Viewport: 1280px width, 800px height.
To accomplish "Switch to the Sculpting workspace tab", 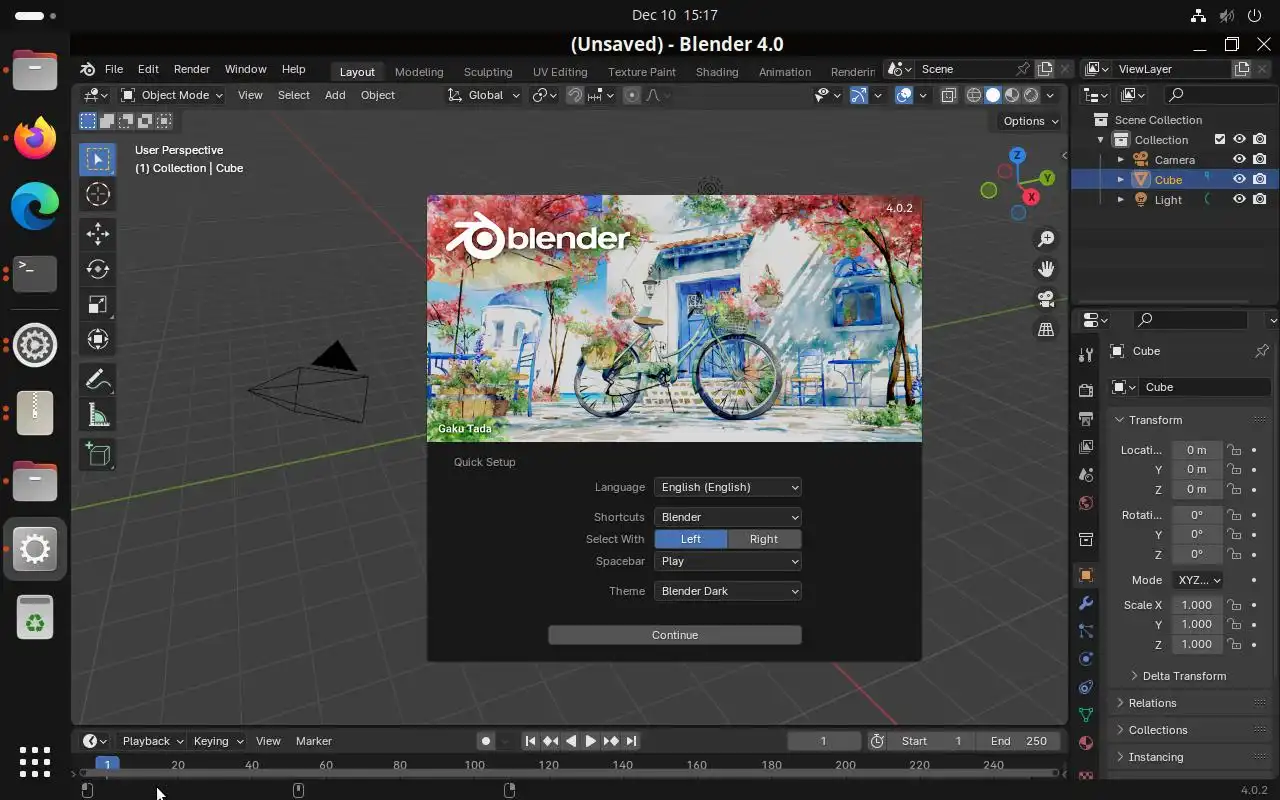I will [x=488, y=72].
